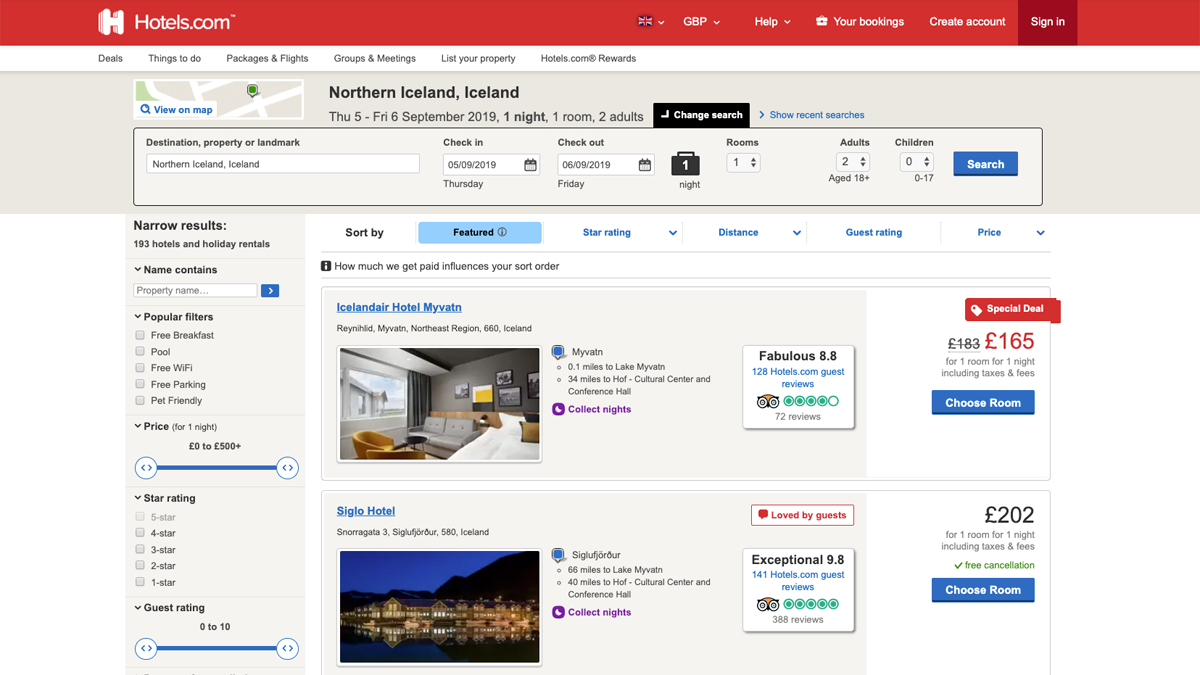The image size is (1200, 675).
Task: Focus the Destination, property or landmark field
Action: point(283,164)
